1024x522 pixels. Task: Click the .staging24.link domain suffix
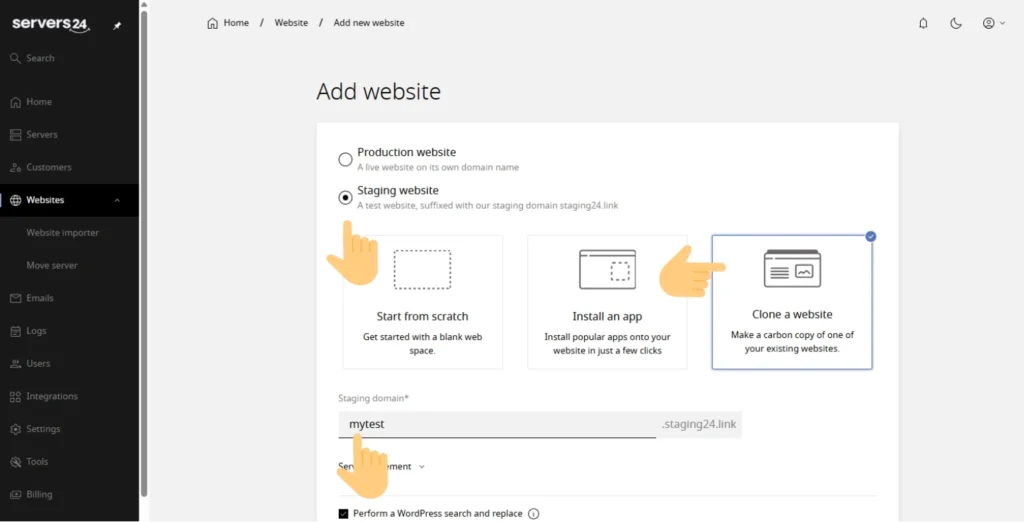pyautogui.click(x=699, y=425)
